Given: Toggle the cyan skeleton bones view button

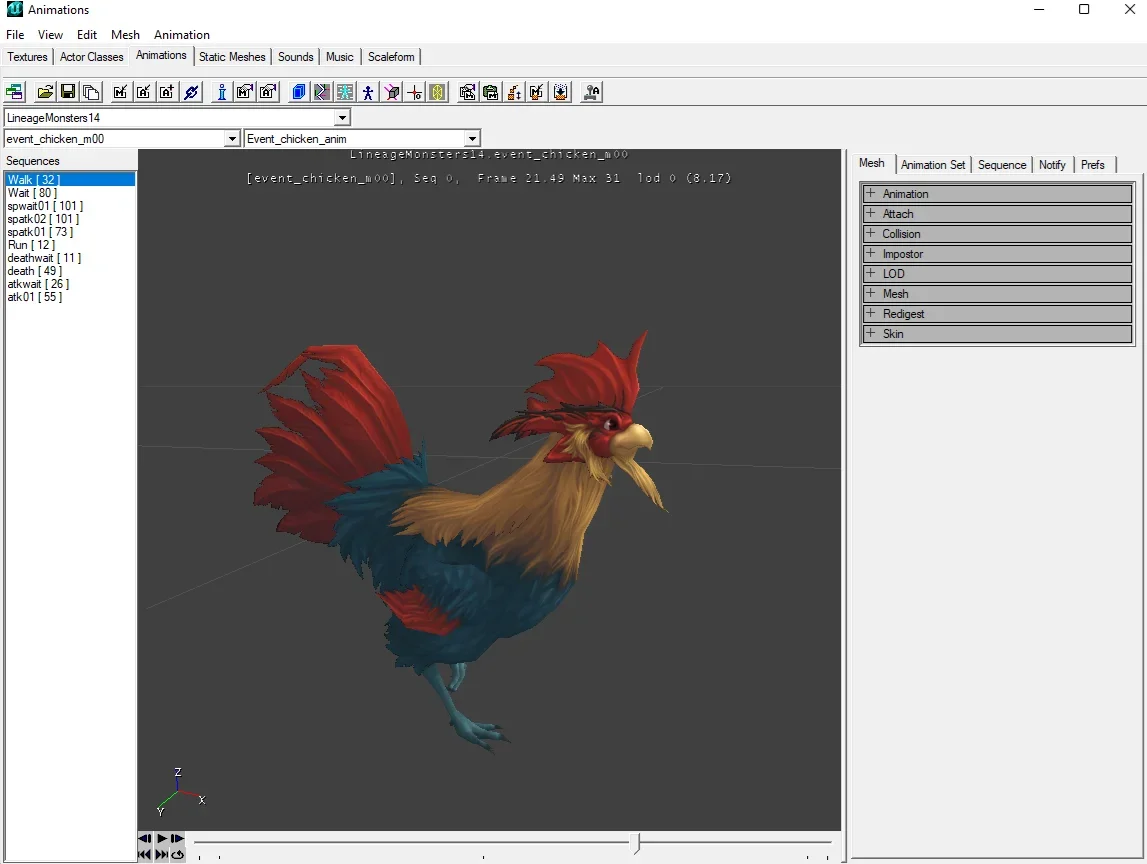Looking at the screenshot, I should [x=345, y=93].
